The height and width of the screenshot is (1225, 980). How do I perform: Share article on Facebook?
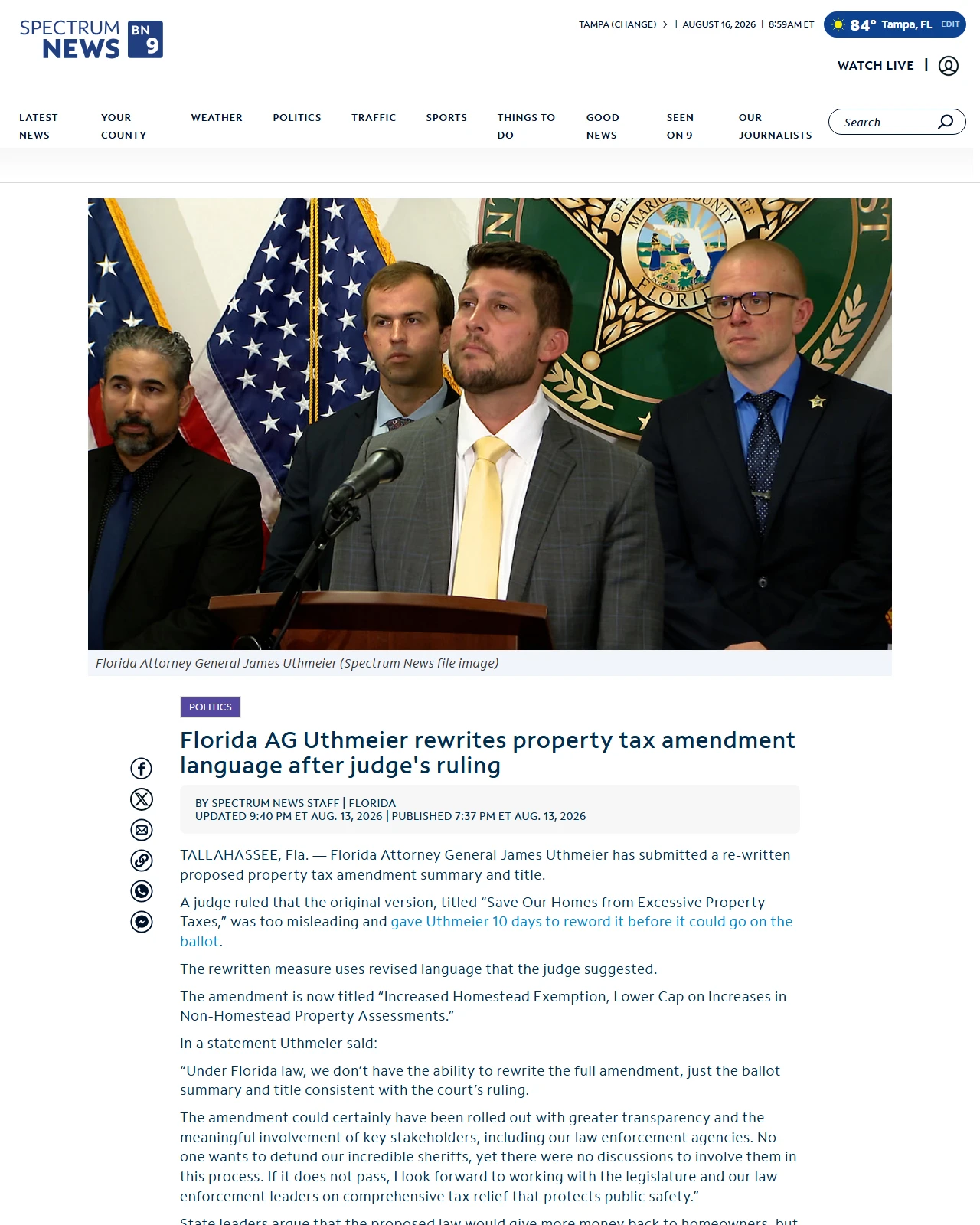(142, 769)
